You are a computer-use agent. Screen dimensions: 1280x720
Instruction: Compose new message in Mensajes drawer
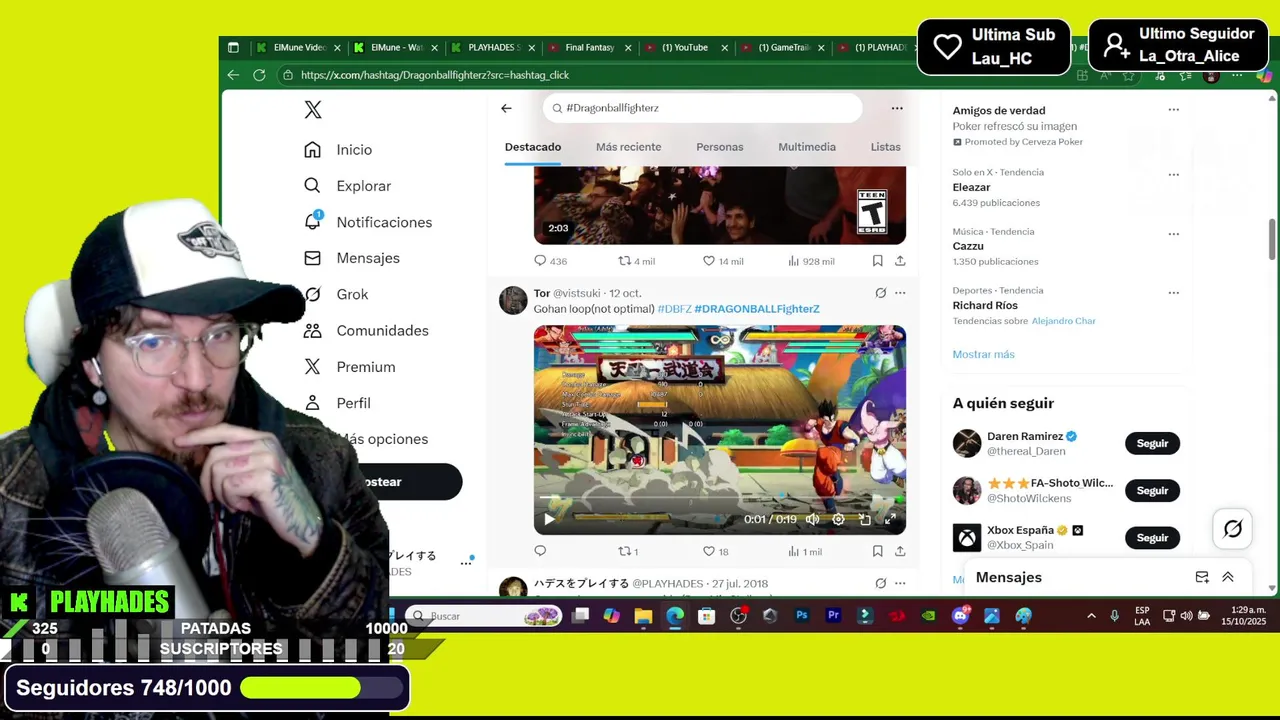pos(1202,577)
